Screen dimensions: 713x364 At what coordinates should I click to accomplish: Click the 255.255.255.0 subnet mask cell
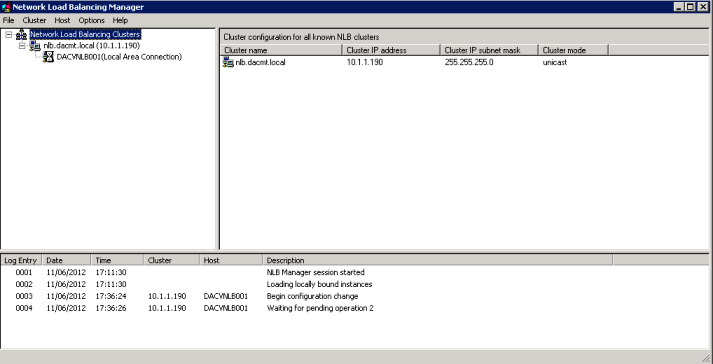pos(469,62)
